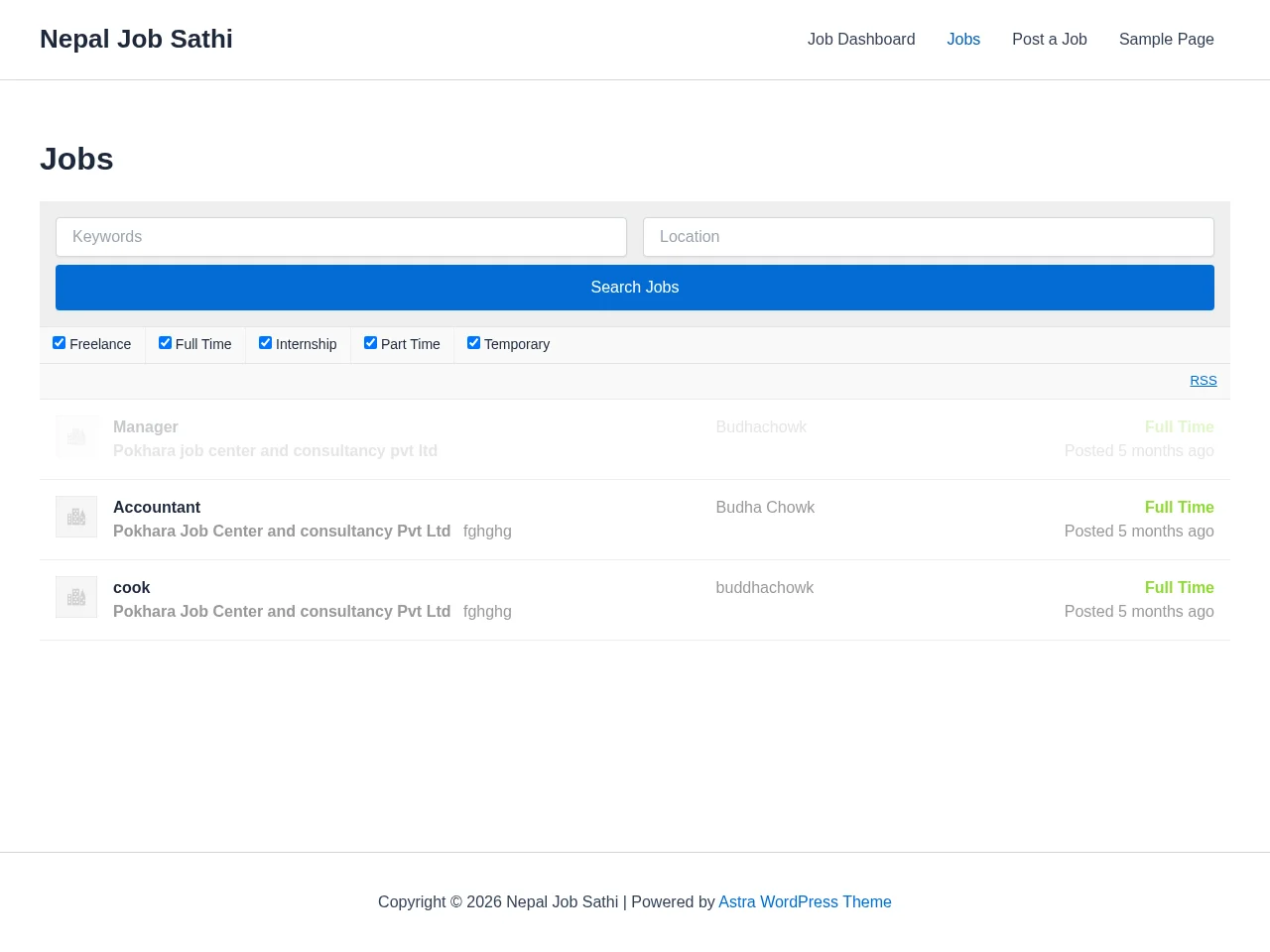Go to the Jobs menu item
Image resolution: width=1270 pixels, height=952 pixels.
(x=963, y=40)
